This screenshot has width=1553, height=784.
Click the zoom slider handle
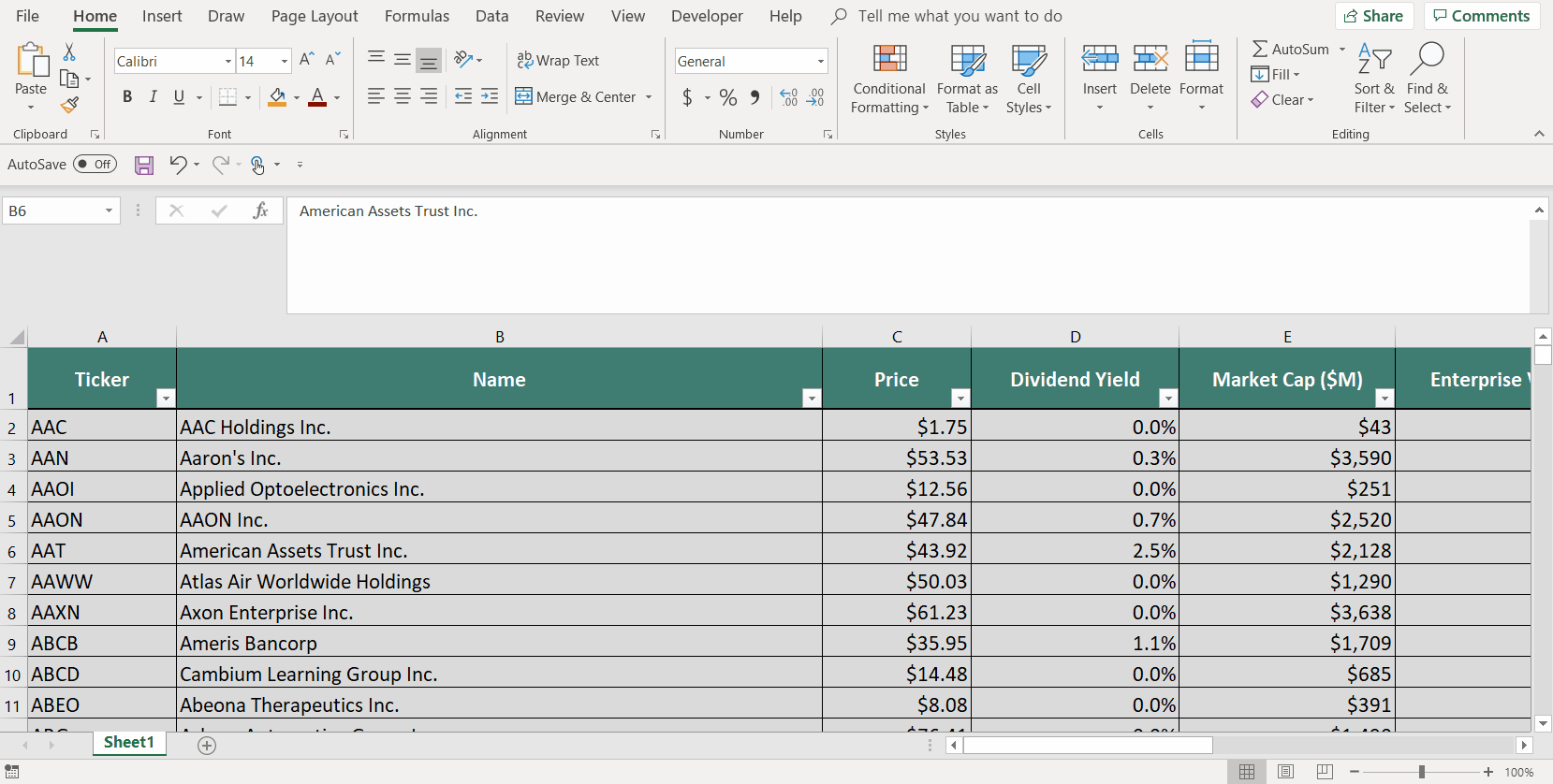click(x=1421, y=772)
